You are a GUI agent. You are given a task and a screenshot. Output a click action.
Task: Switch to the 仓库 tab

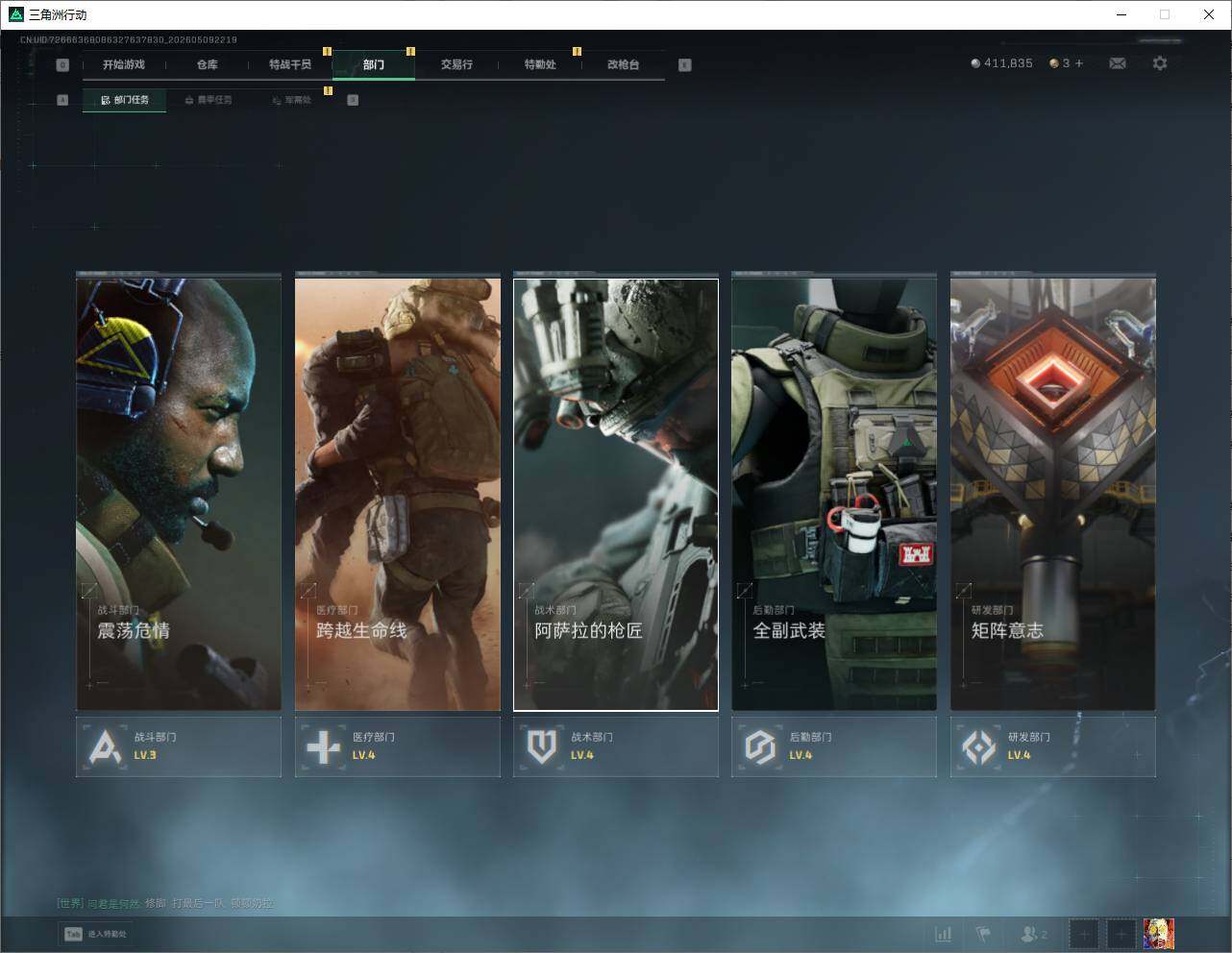tap(207, 64)
